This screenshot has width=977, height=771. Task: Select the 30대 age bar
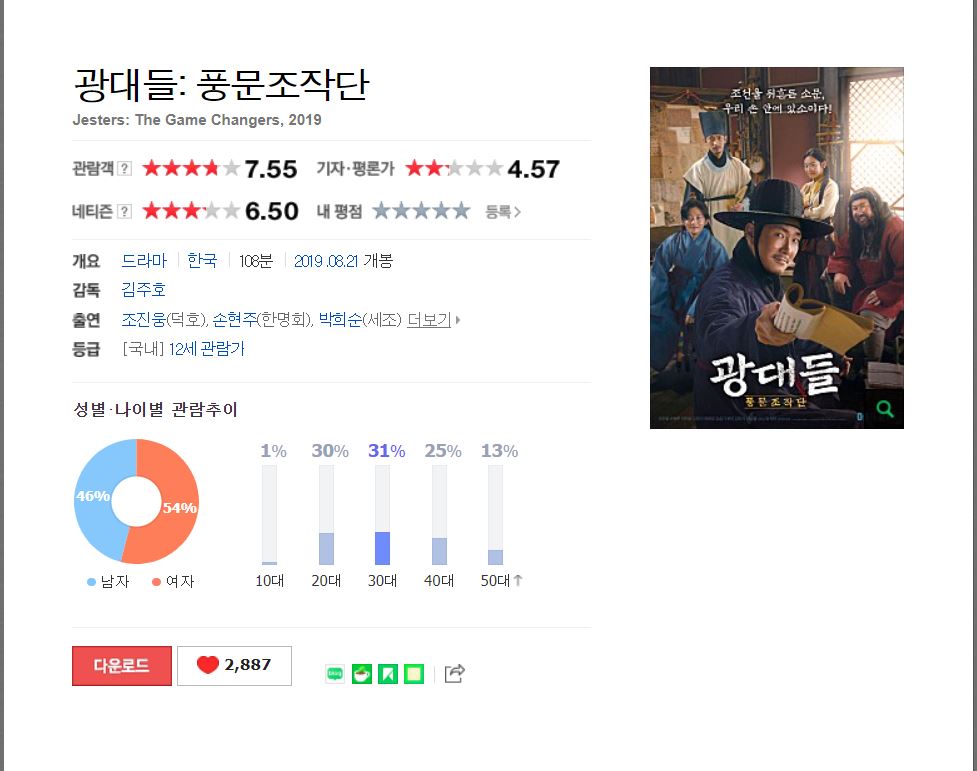pos(383,515)
